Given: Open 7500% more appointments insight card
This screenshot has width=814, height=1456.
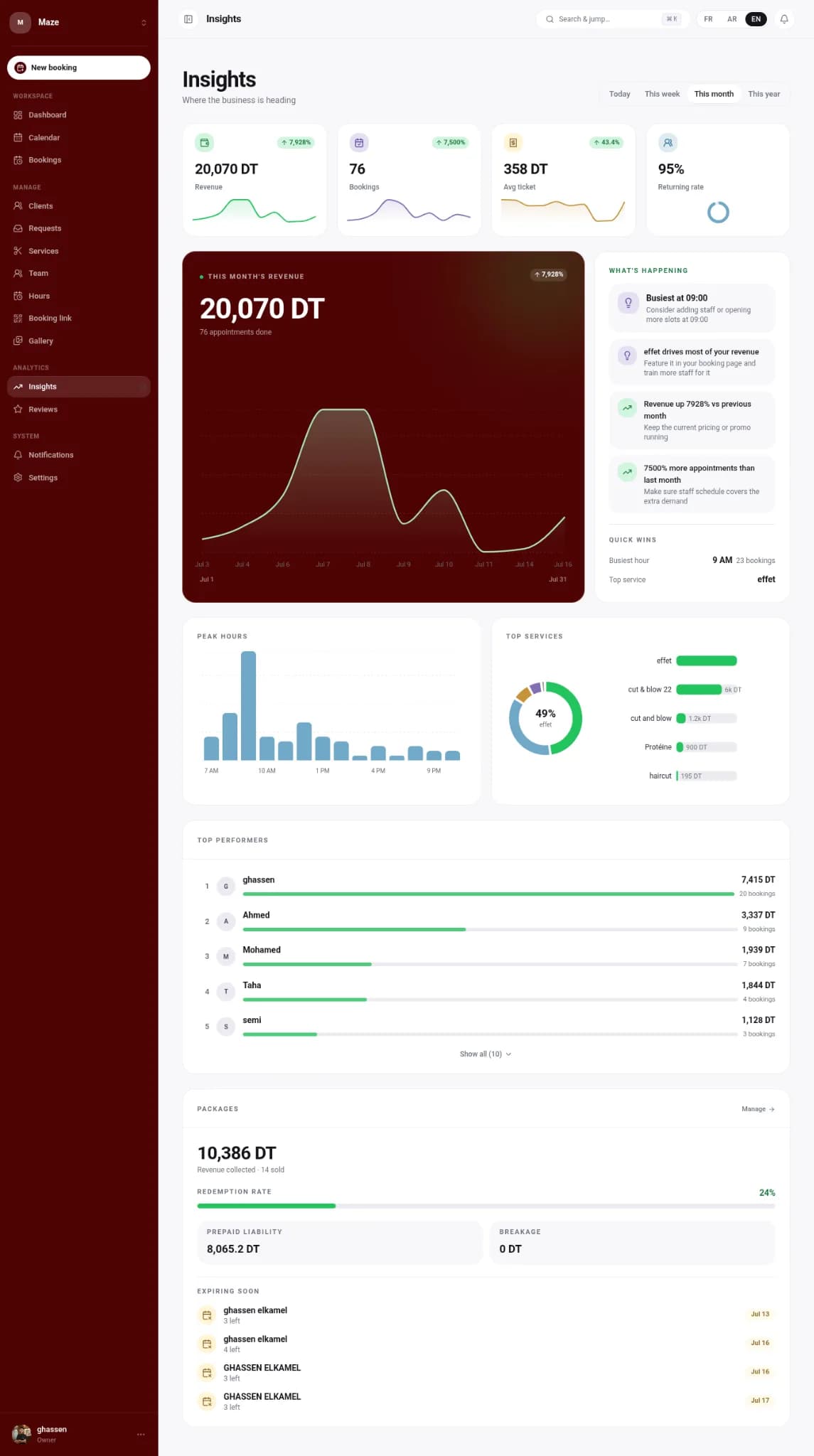Looking at the screenshot, I should tap(692, 484).
